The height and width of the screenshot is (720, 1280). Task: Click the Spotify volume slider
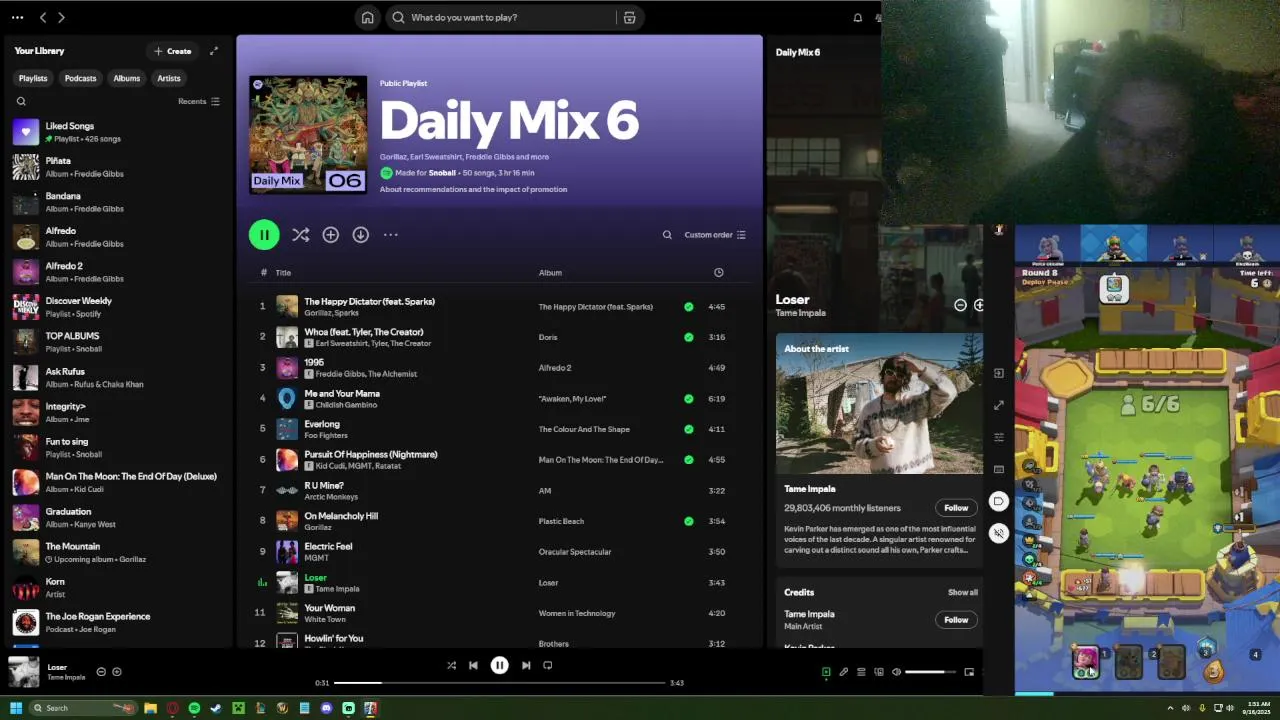pos(931,672)
